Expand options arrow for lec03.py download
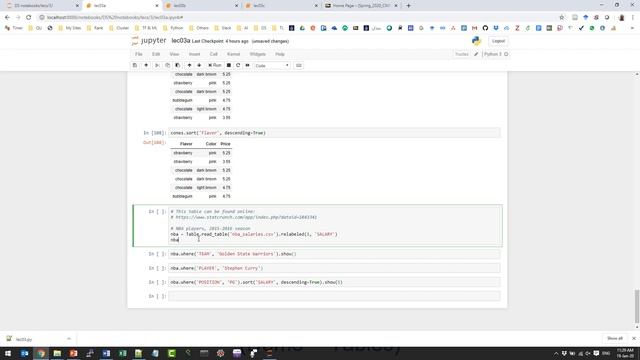 69,339
